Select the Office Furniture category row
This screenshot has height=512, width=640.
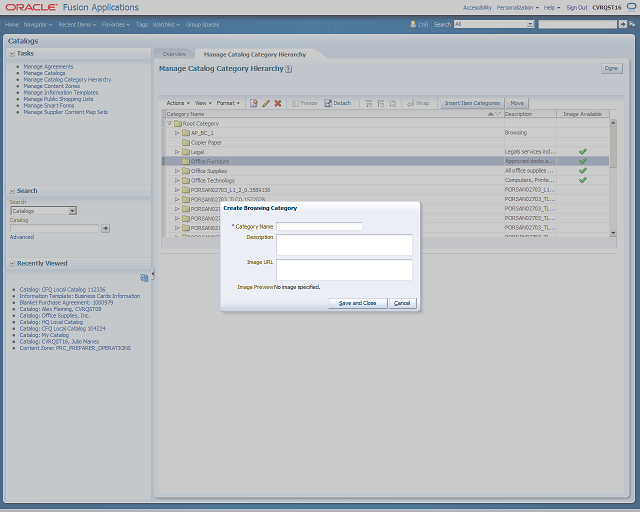pos(385,161)
